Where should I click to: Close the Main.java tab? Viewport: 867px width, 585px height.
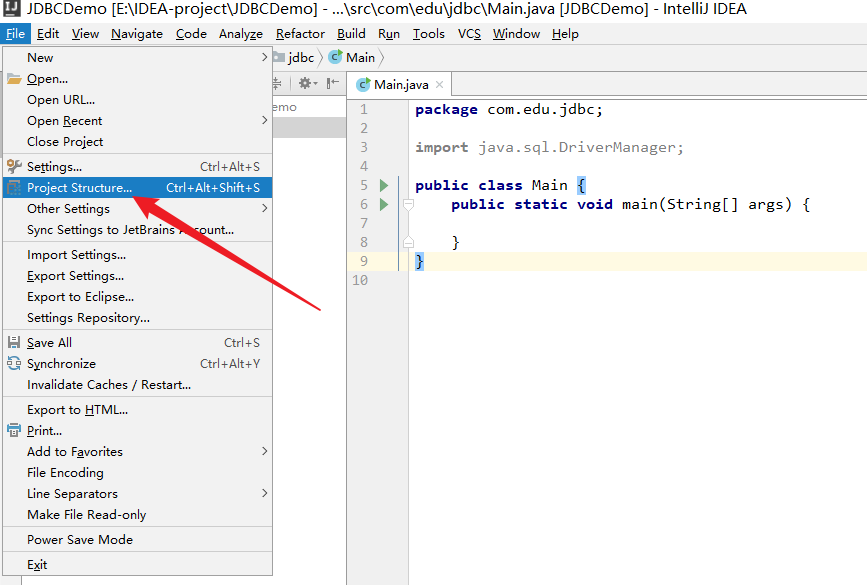[x=440, y=85]
